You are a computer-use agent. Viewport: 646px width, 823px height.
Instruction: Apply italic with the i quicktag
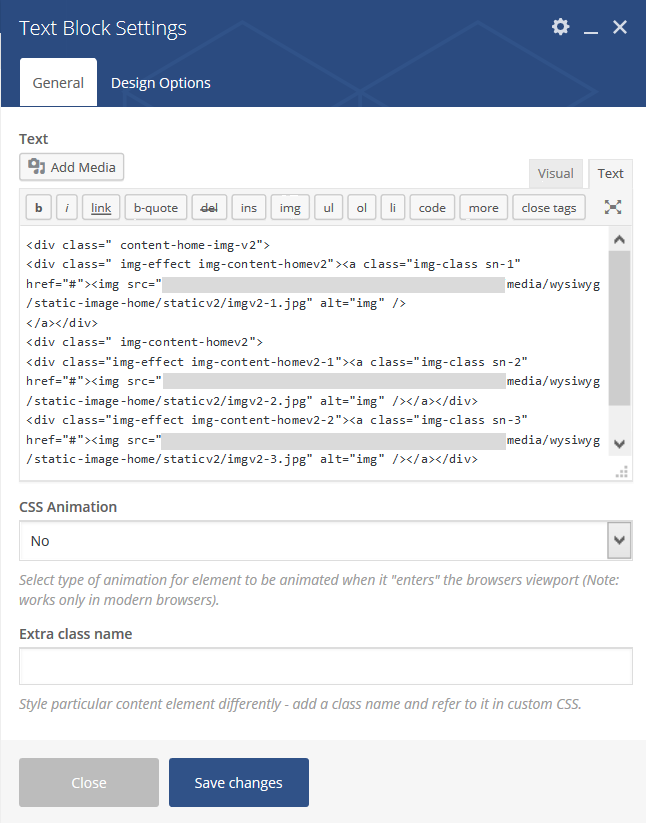coord(67,208)
